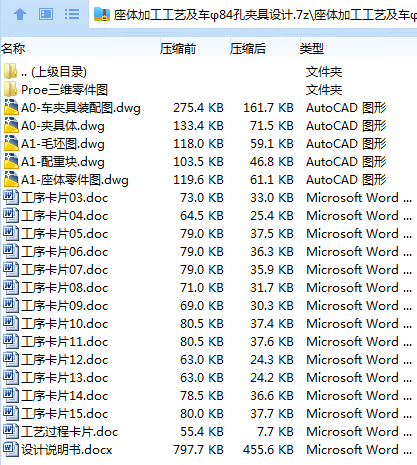This screenshot has width=417, height=465.
Task: Click the folder icon of .. (上级目录)
Action: coord(10,71)
